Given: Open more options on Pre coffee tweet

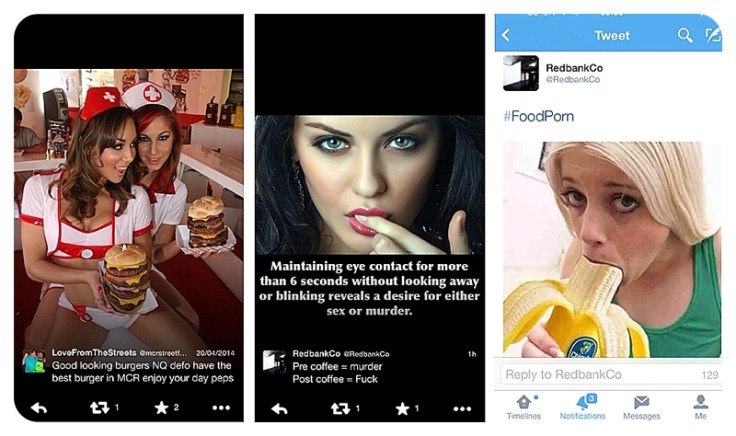Looking at the screenshot, I should pyautogui.click(x=462, y=409).
